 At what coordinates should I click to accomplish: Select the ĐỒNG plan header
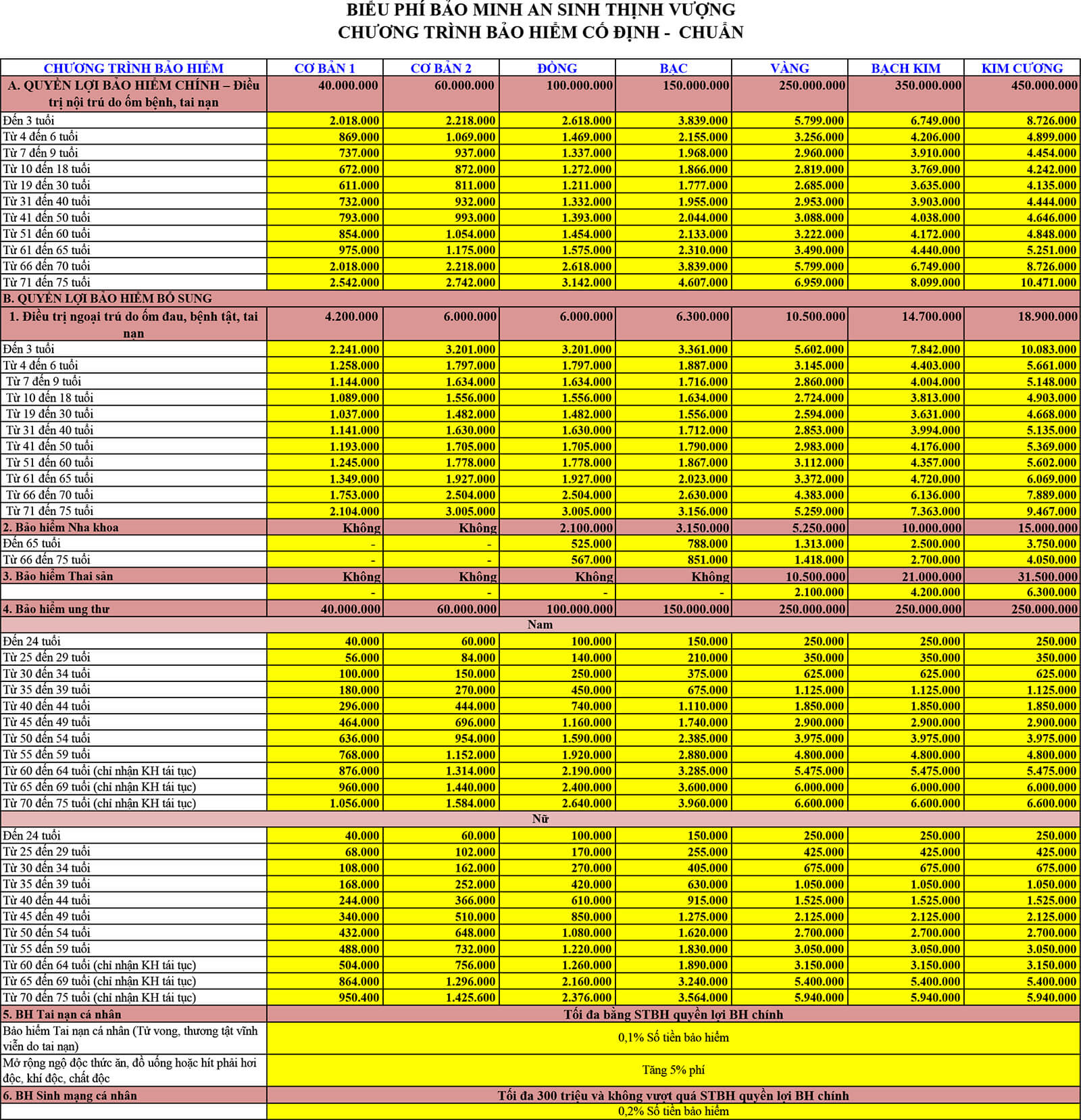tap(557, 68)
